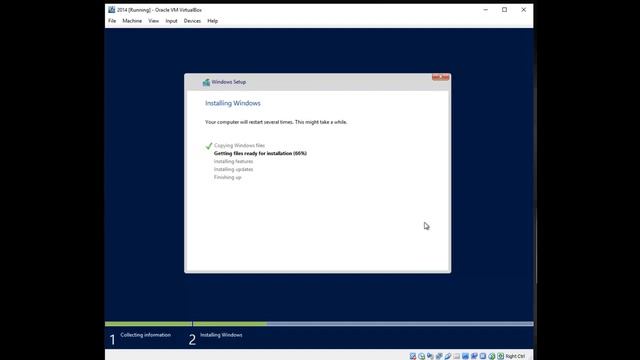
Task: Click the mouse integration status icon
Action: (x=492, y=356)
